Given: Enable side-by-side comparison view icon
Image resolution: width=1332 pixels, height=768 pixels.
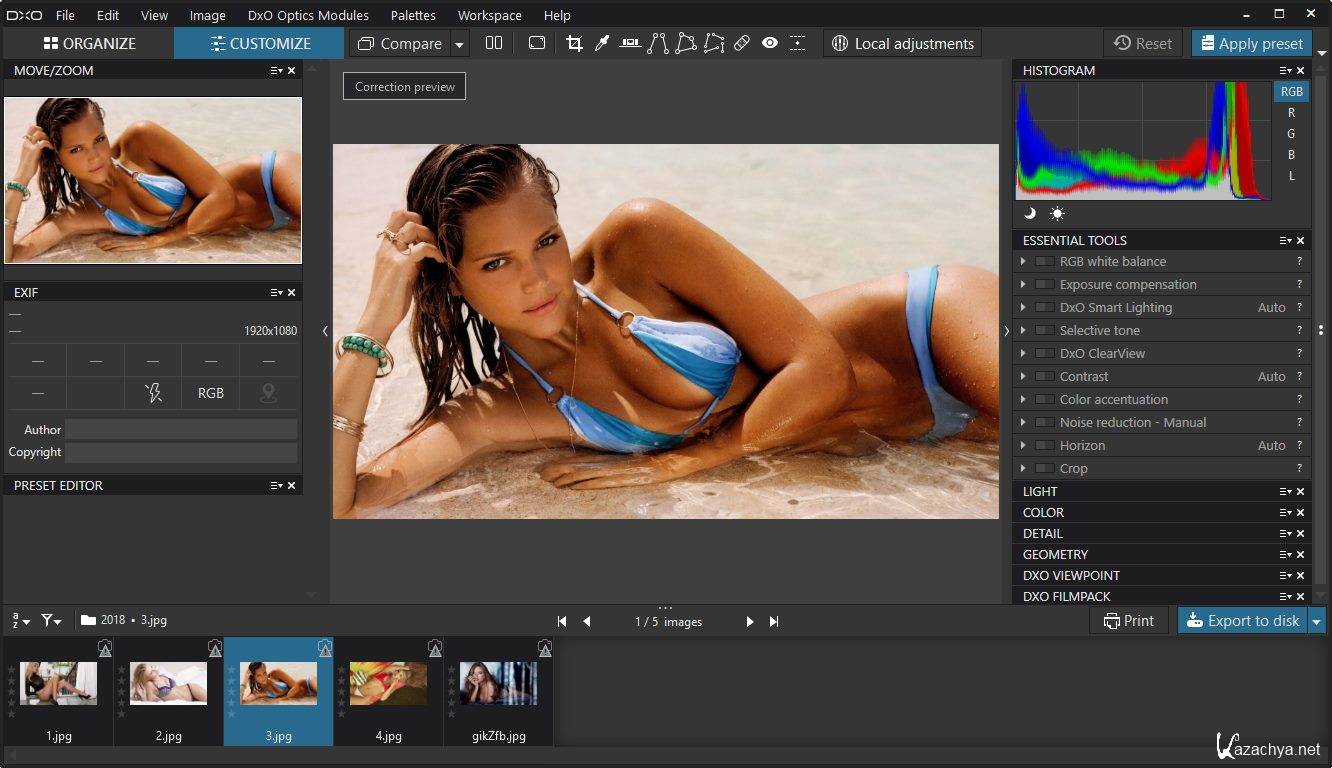Looking at the screenshot, I should point(494,43).
